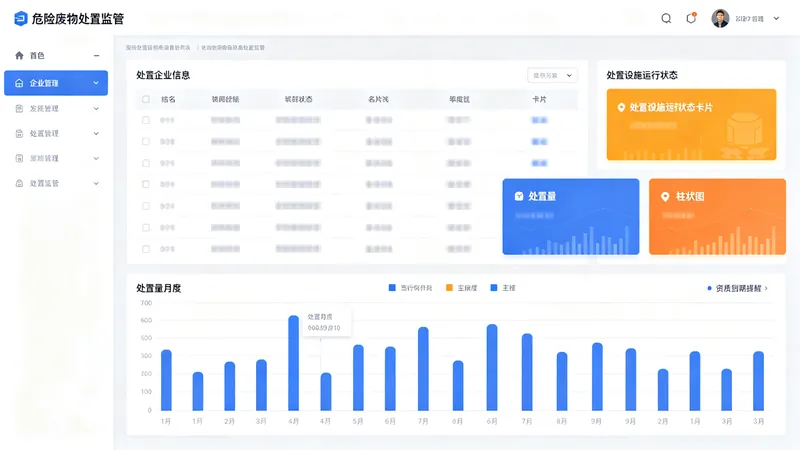Viewport: 800px width, 450px height.
Task: Click the icon beside 处置监管
Action: [19, 183]
